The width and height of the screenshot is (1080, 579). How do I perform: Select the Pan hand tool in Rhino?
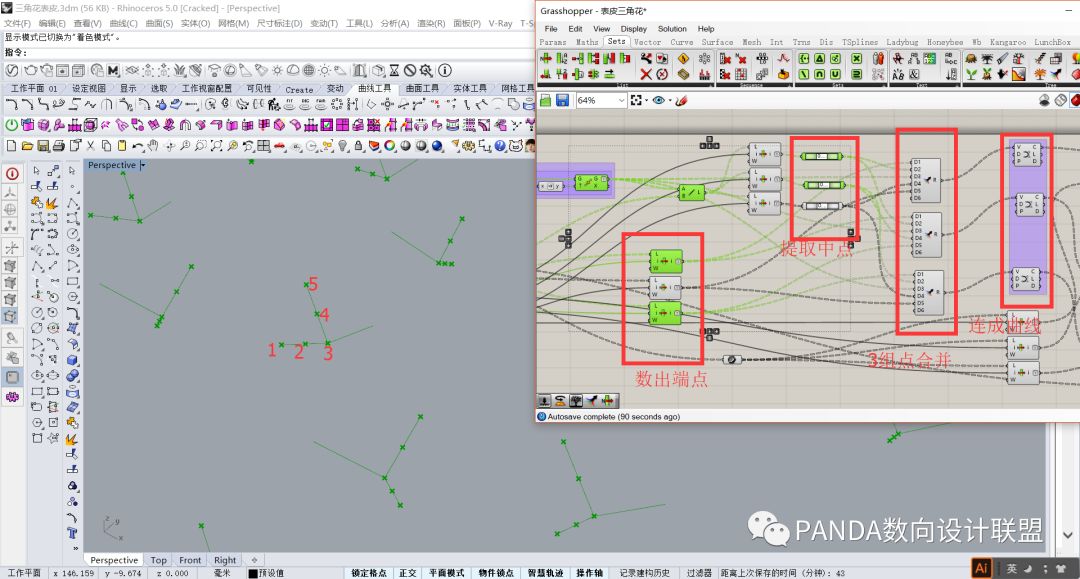point(153,145)
